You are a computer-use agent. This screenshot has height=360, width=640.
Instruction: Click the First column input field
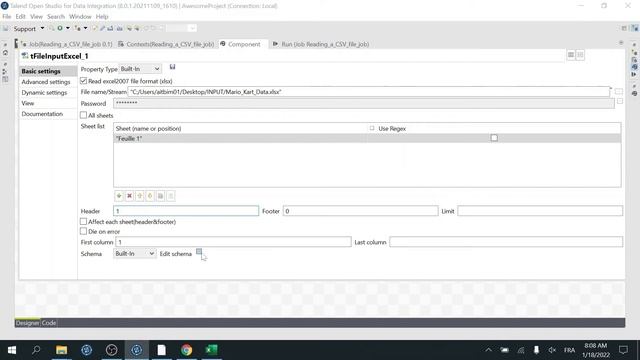click(x=233, y=242)
